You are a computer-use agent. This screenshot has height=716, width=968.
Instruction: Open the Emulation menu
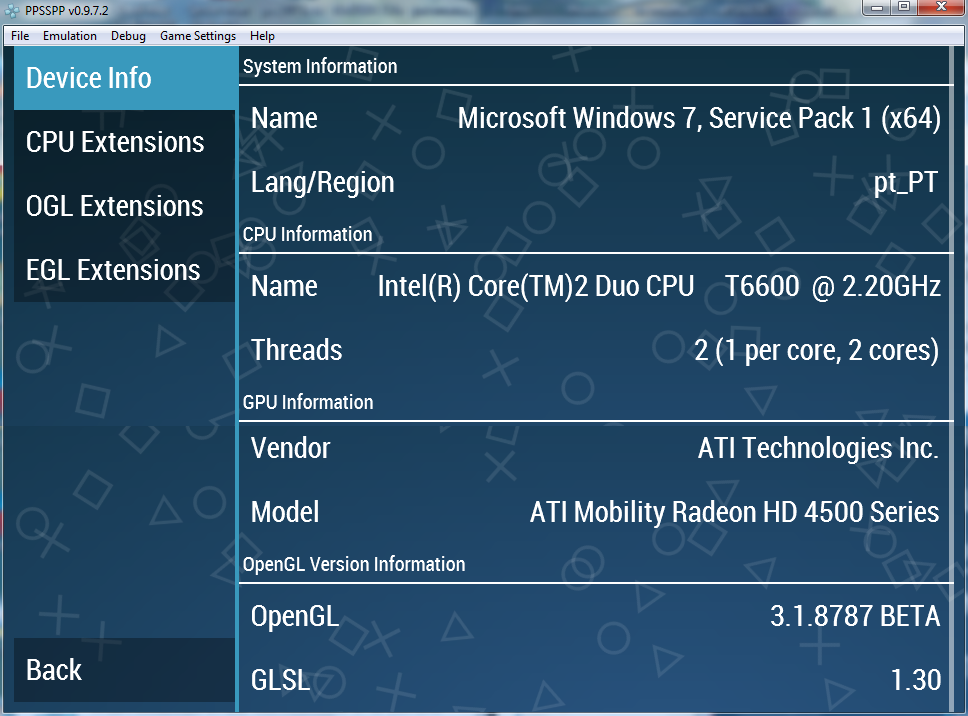click(x=70, y=36)
